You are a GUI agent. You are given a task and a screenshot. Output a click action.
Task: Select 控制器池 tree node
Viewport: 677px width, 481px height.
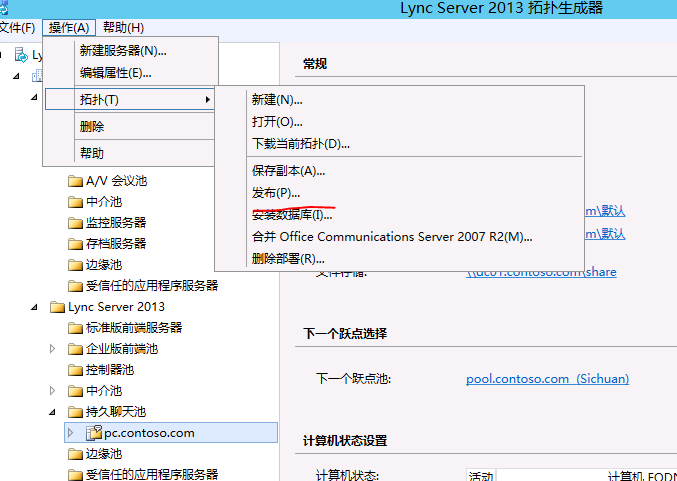coord(110,370)
